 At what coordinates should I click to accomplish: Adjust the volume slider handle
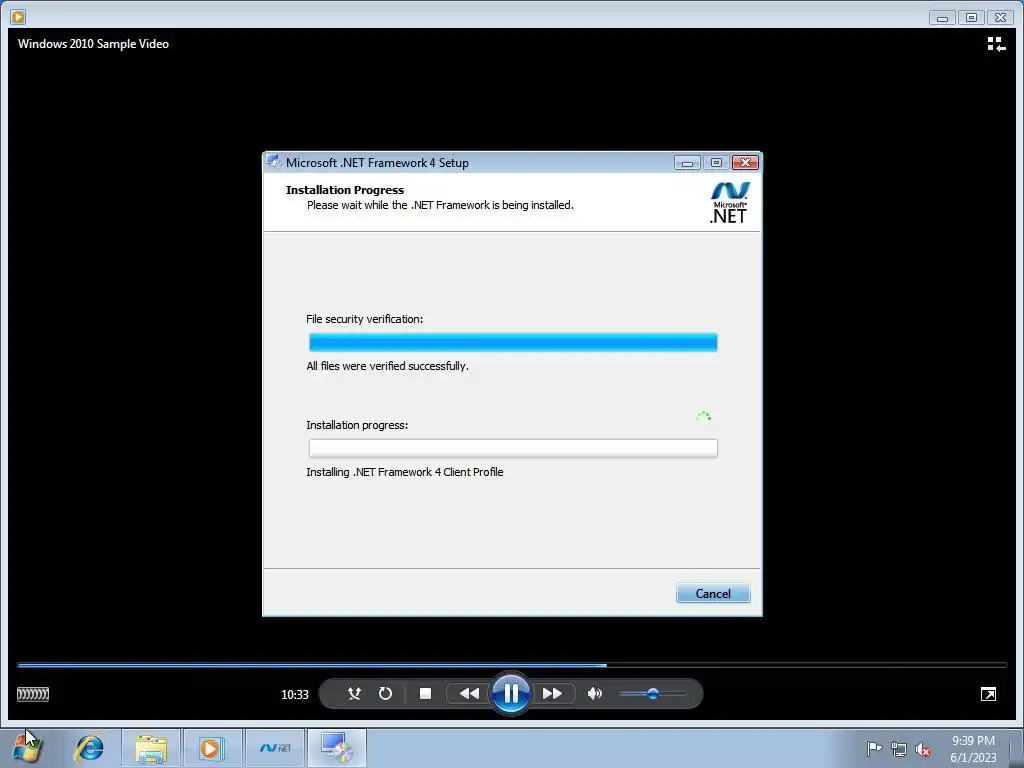tap(652, 694)
